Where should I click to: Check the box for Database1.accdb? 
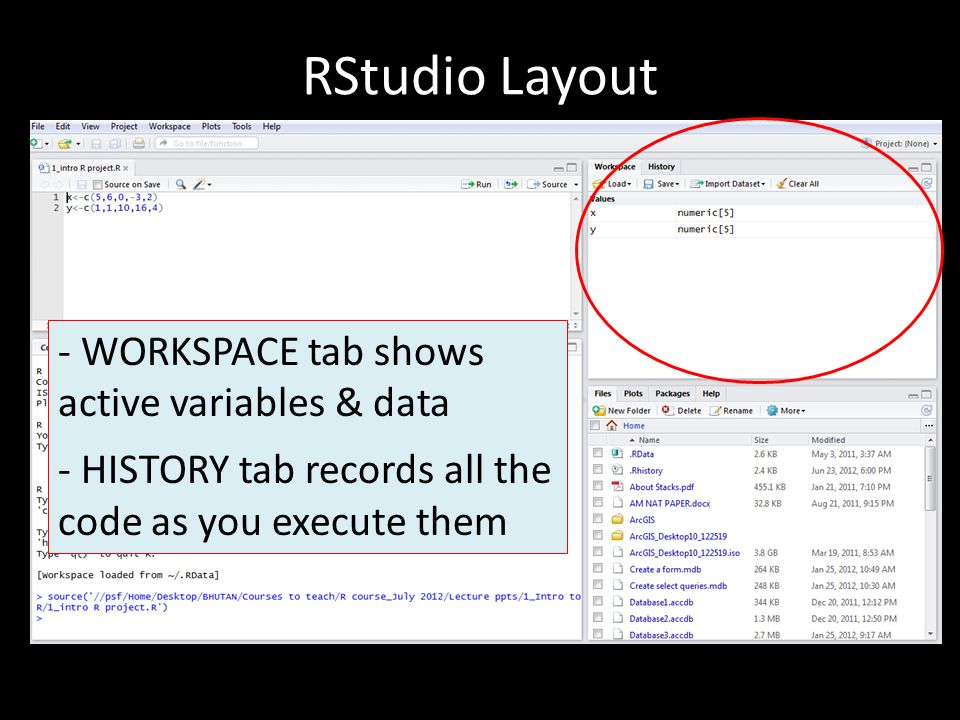[x=598, y=602]
